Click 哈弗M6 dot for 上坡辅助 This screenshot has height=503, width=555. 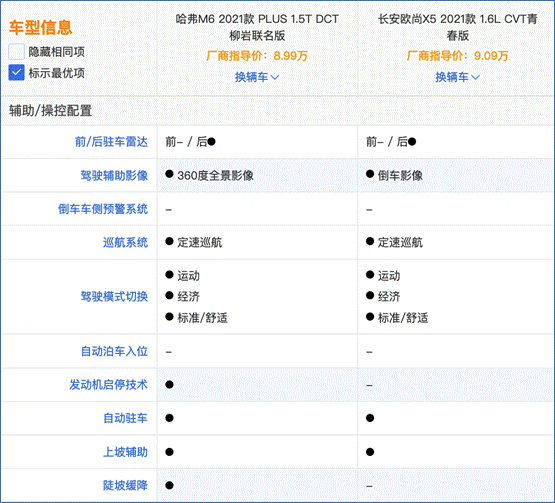[x=169, y=452]
